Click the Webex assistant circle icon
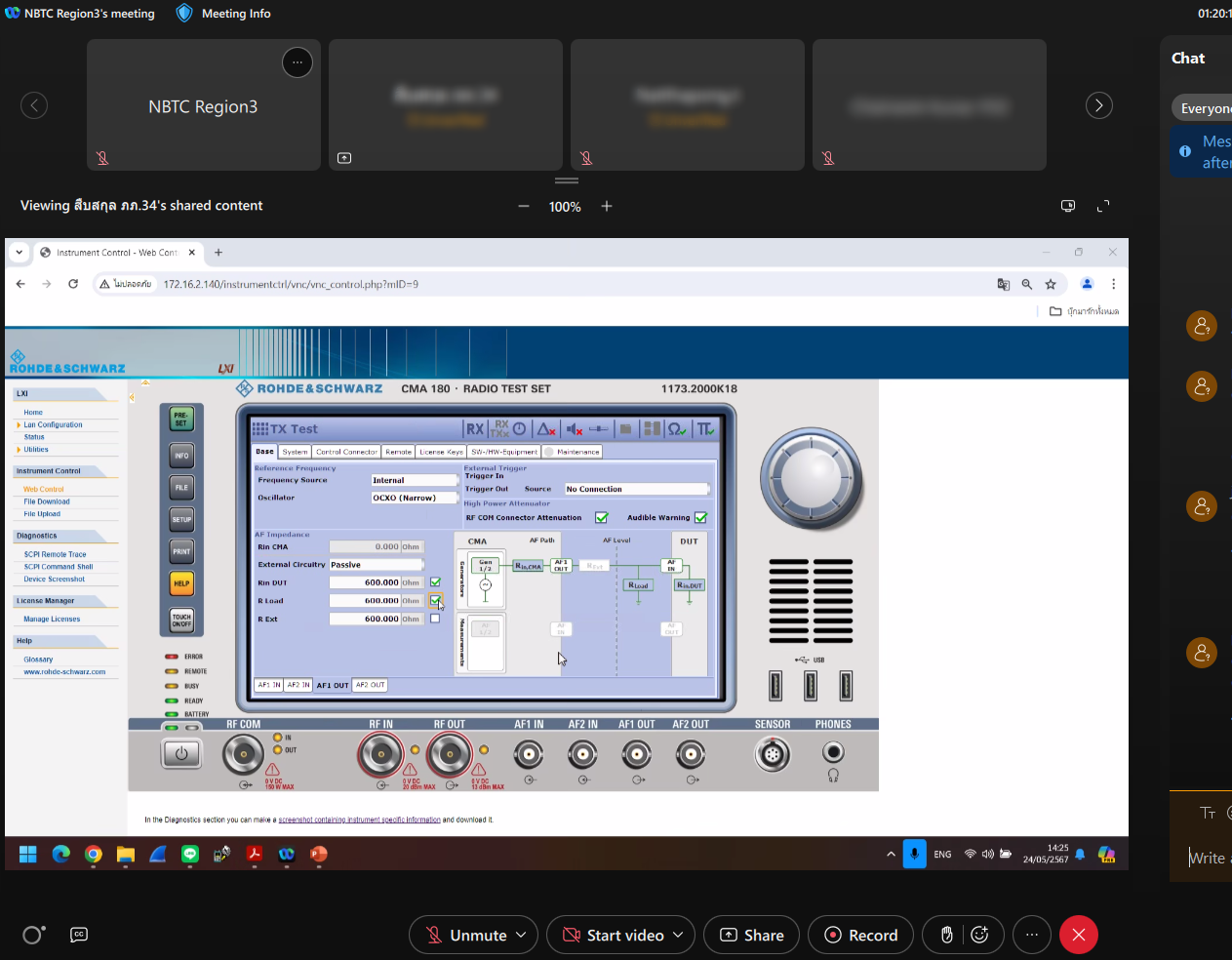The height and width of the screenshot is (960, 1232). pyautogui.click(x=32, y=935)
